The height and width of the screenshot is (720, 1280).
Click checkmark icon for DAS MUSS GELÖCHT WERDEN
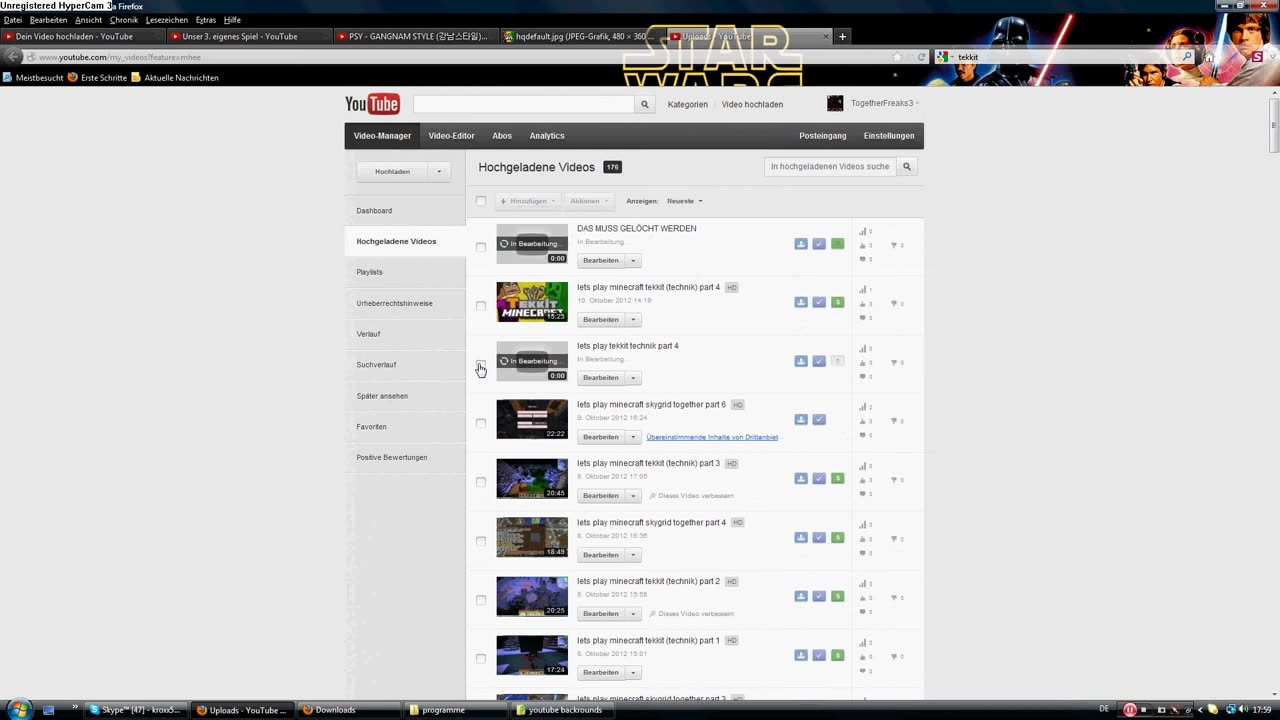(x=819, y=244)
